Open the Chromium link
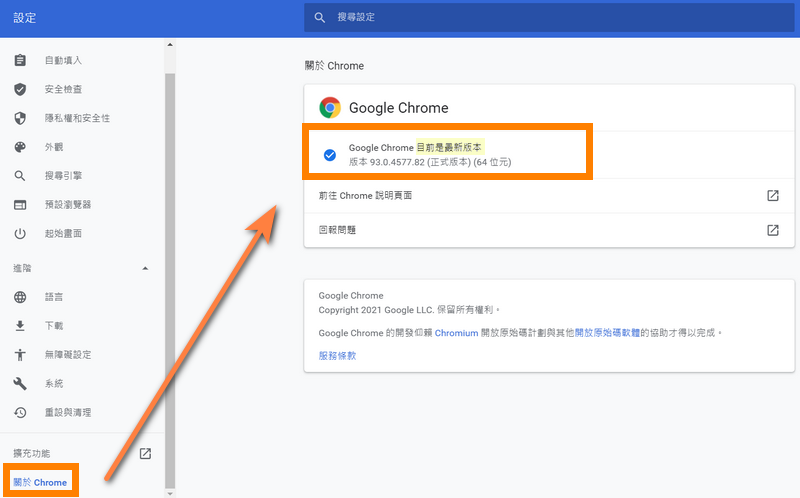The image size is (800, 498). click(x=456, y=333)
